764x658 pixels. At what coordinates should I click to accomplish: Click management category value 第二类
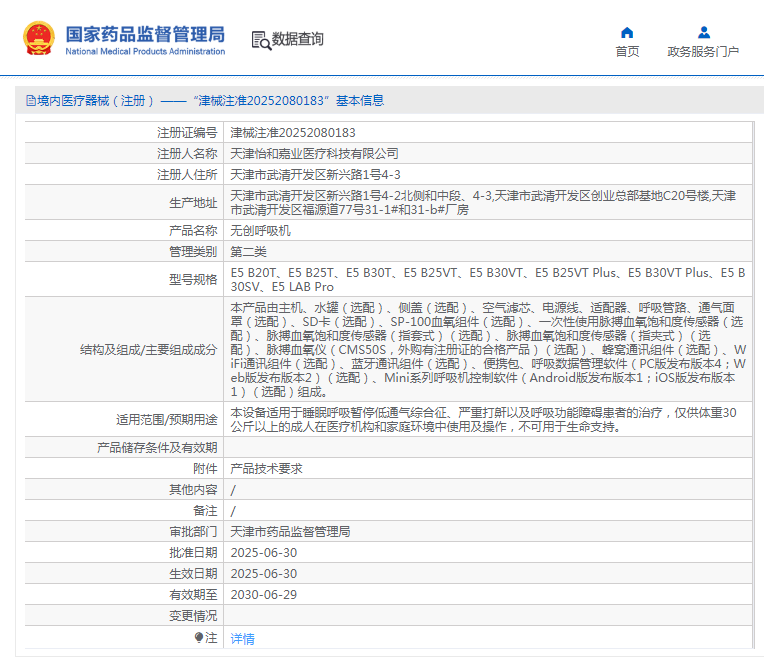(x=248, y=251)
